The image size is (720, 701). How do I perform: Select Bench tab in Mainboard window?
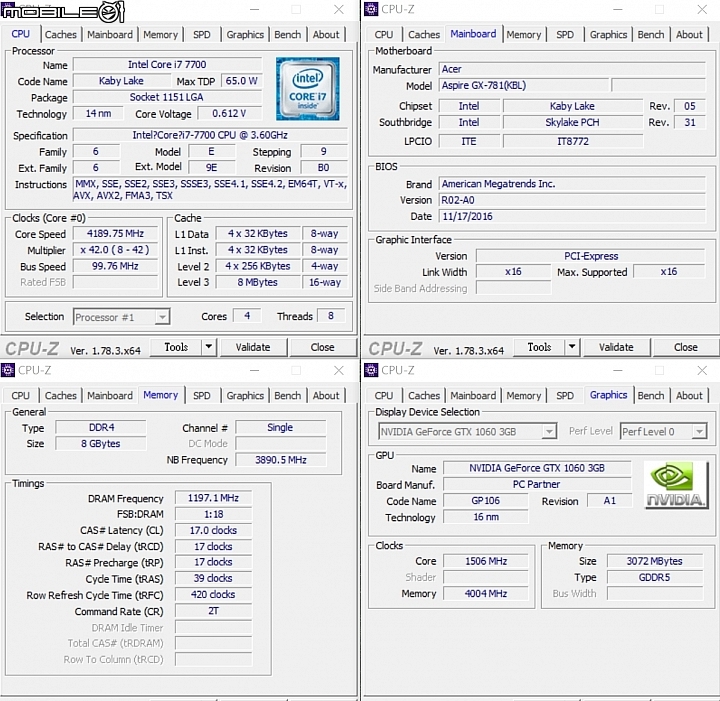[651, 35]
